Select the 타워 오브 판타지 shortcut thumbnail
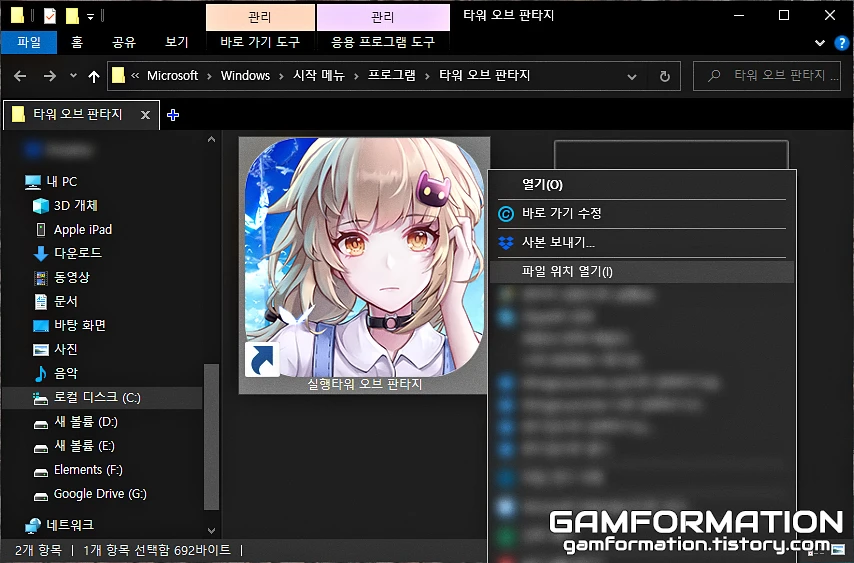The image size is (854, 563). 364,265
